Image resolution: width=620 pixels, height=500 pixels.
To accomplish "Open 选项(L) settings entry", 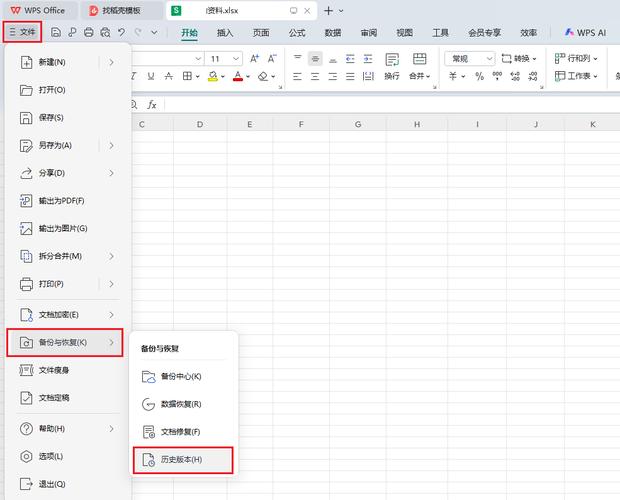I will (52, 456).
